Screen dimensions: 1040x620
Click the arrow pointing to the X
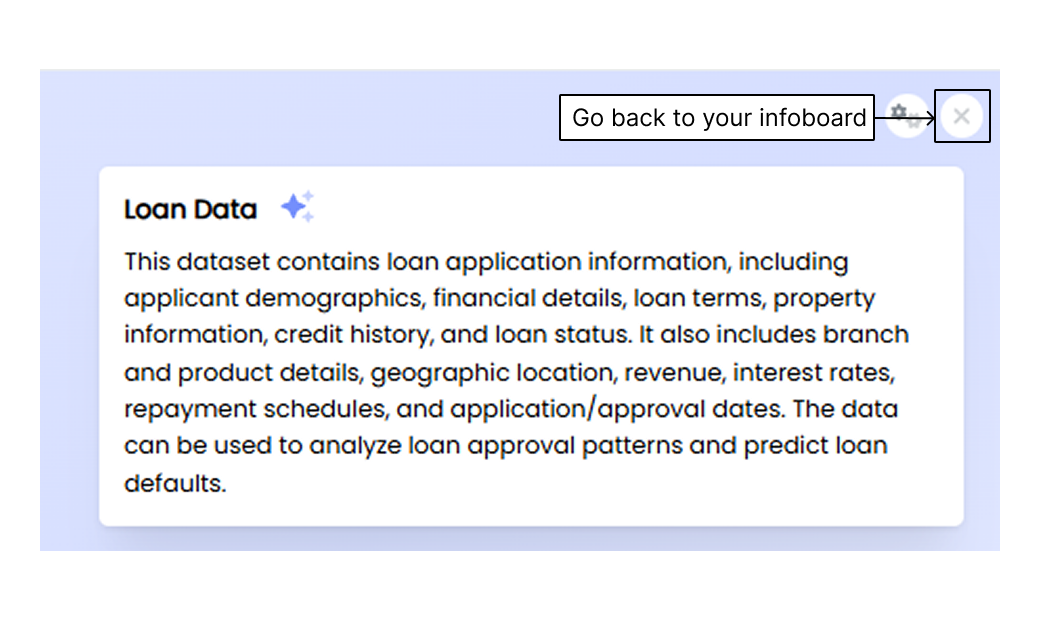(x=905, y=118)
